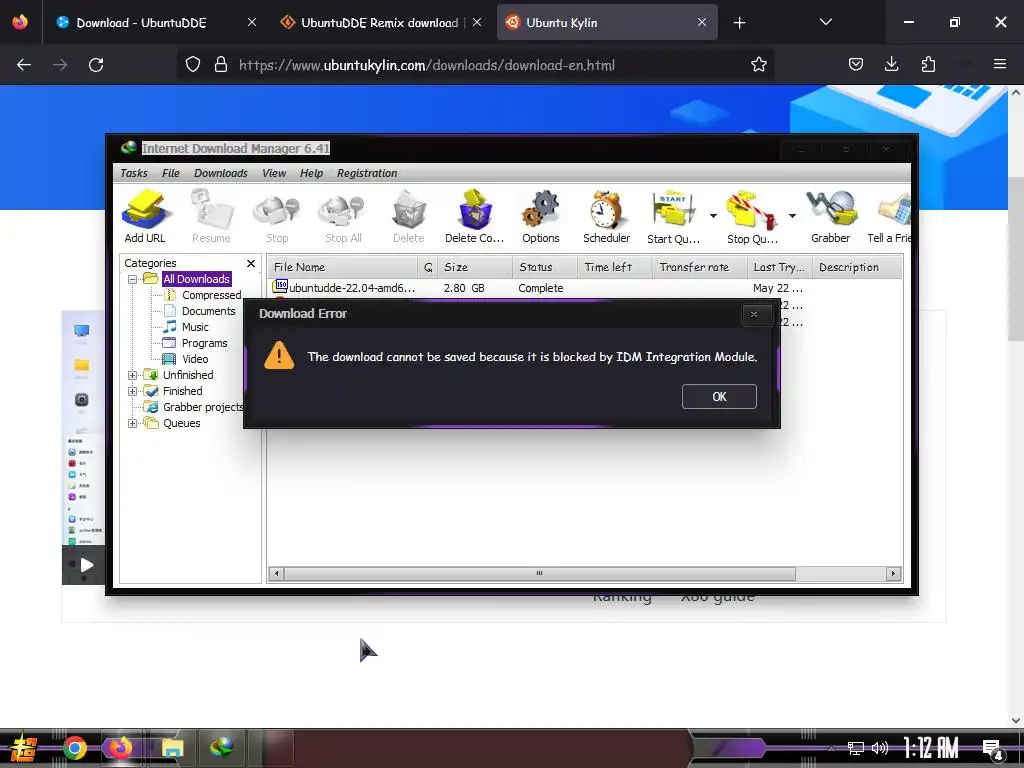Expand Start Queue dropdown arrow
The image size is (1024, 768).
tap(713, 216)
